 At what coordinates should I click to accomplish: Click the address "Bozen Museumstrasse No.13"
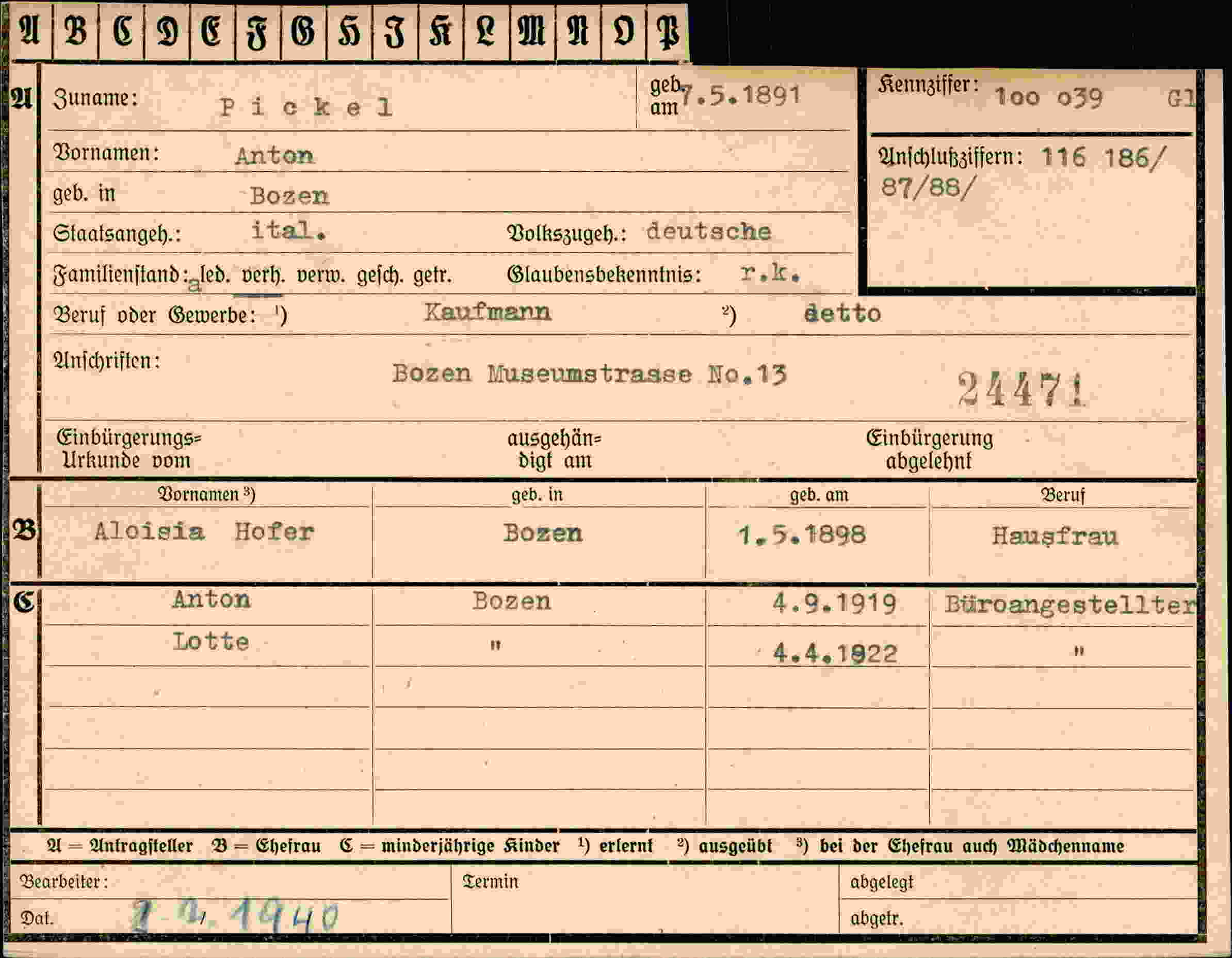pyautogui.click(x=590, y=374)
